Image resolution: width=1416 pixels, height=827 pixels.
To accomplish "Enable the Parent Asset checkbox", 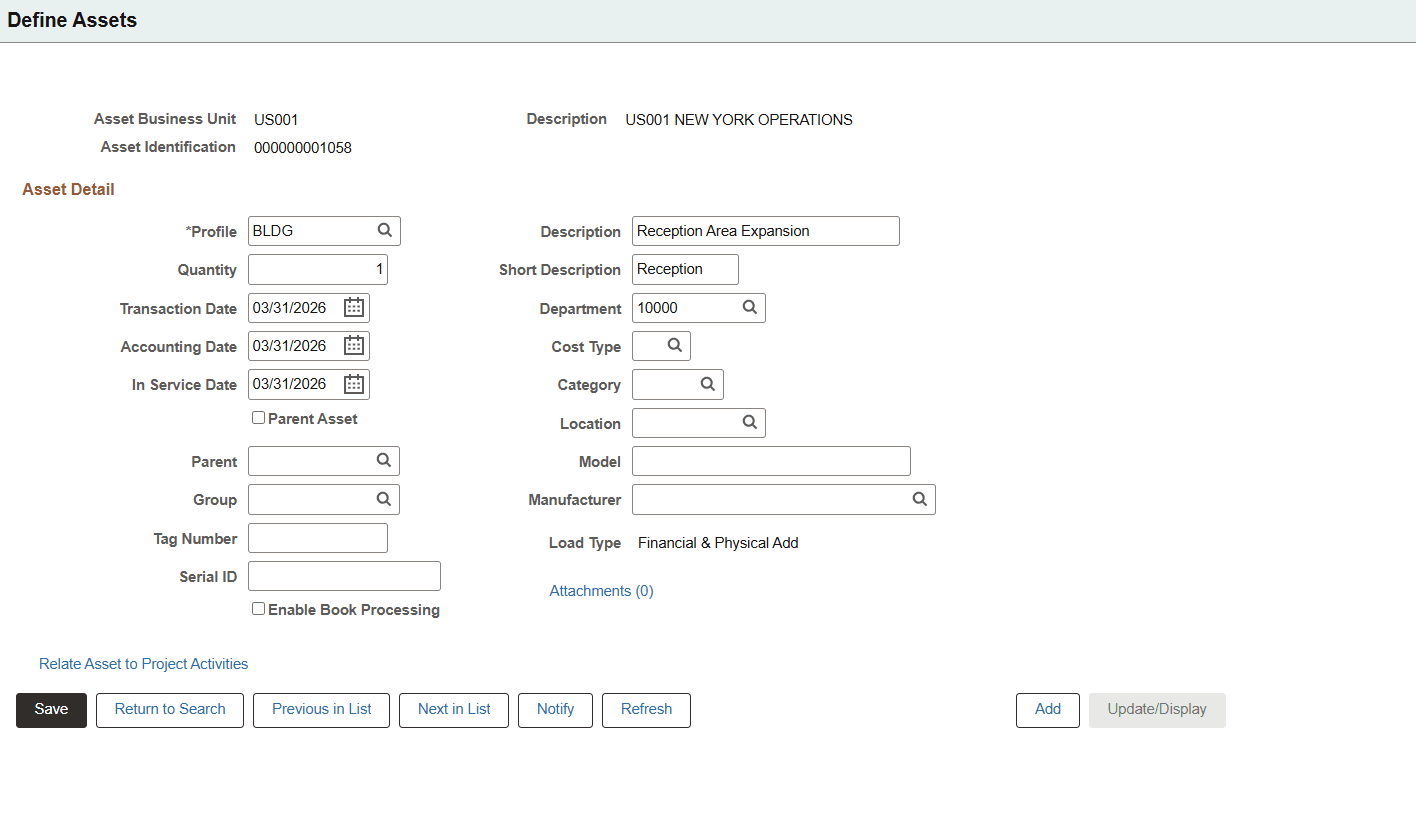I will [258, 417].
